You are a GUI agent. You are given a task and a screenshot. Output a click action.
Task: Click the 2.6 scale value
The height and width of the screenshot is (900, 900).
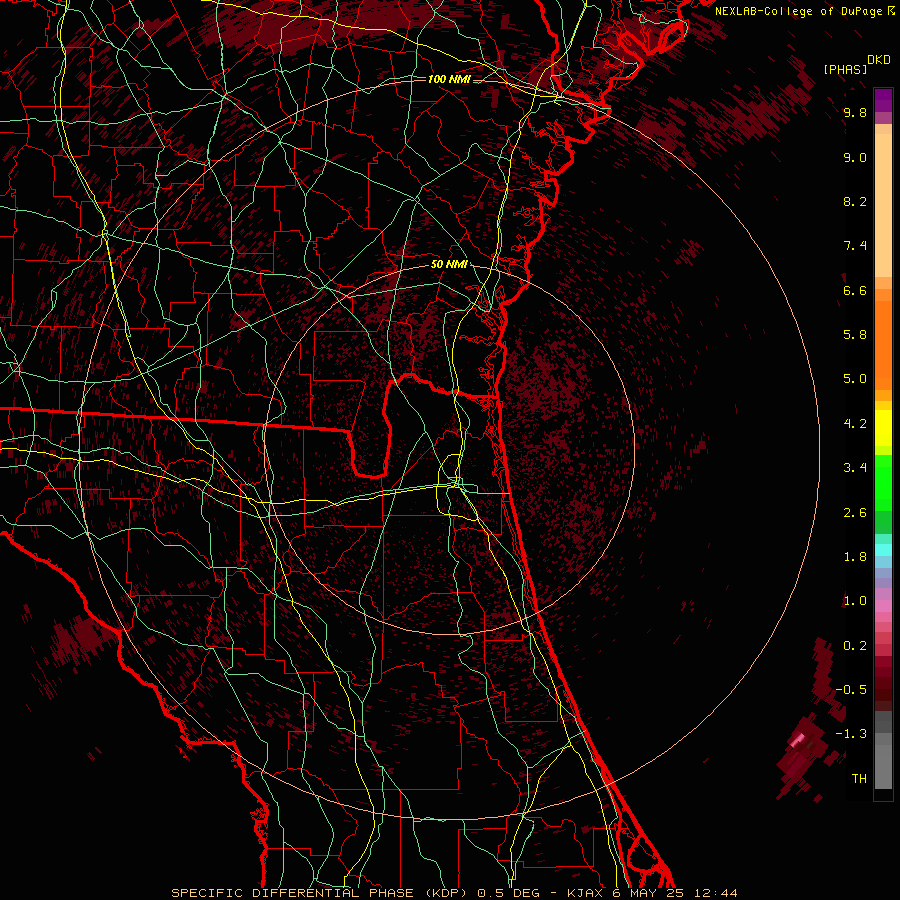(x=855, y=513)
